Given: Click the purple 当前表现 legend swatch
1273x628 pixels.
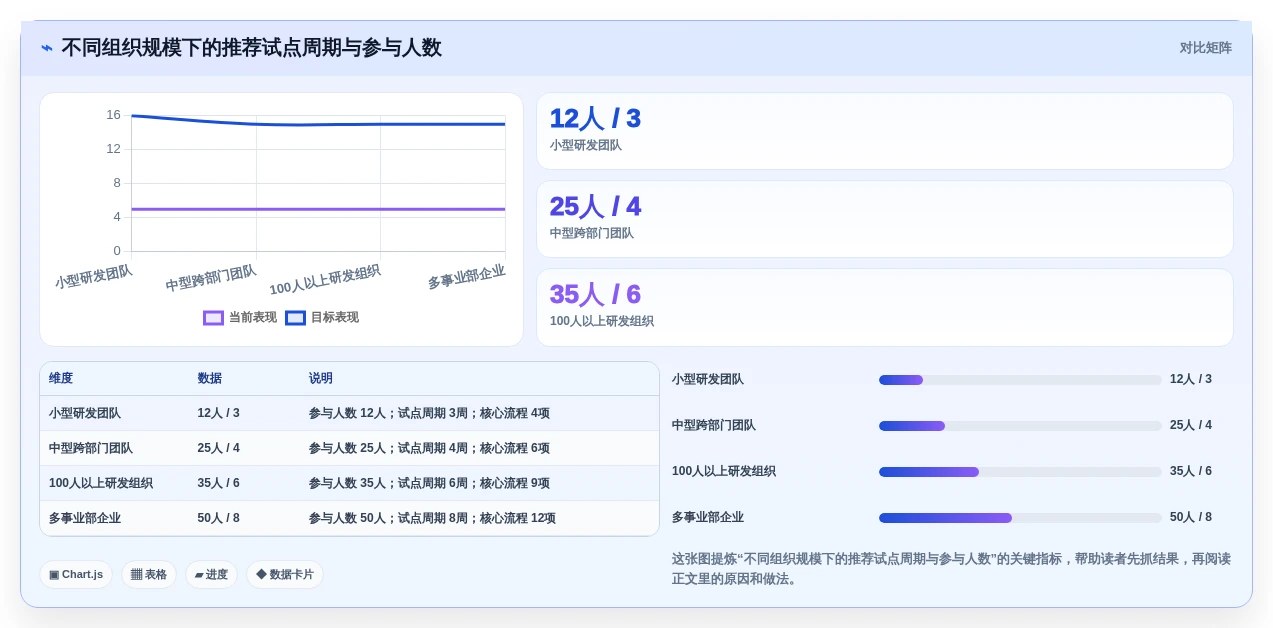Looking at the screenshot, I should click(213, 318).
